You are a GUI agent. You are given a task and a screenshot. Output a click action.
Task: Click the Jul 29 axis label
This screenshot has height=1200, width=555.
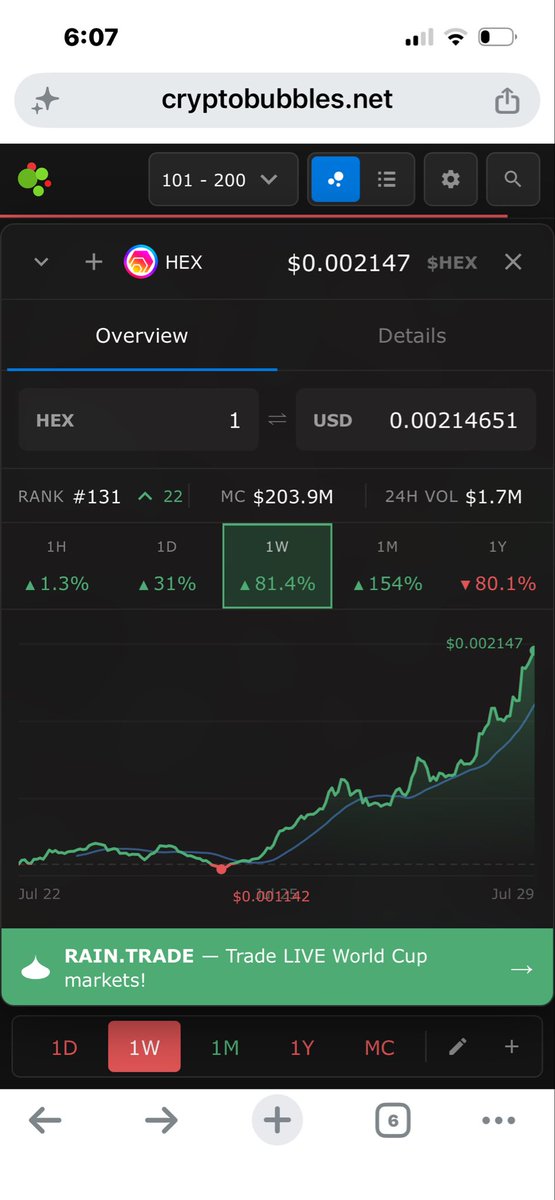coord(515,893)
